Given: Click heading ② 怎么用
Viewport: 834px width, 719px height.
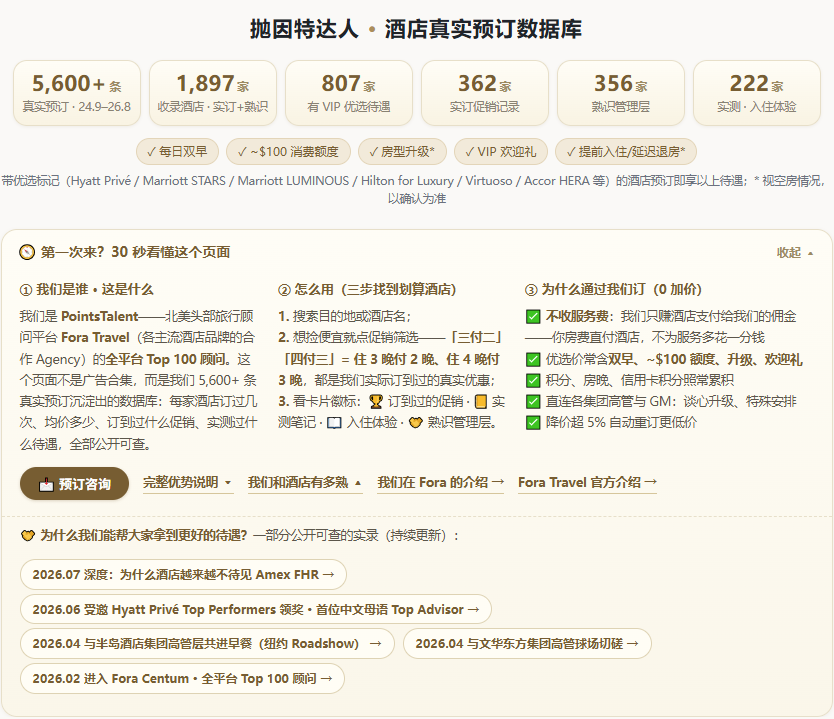Looking at the screenshot, I should click(x=367, y=290).
